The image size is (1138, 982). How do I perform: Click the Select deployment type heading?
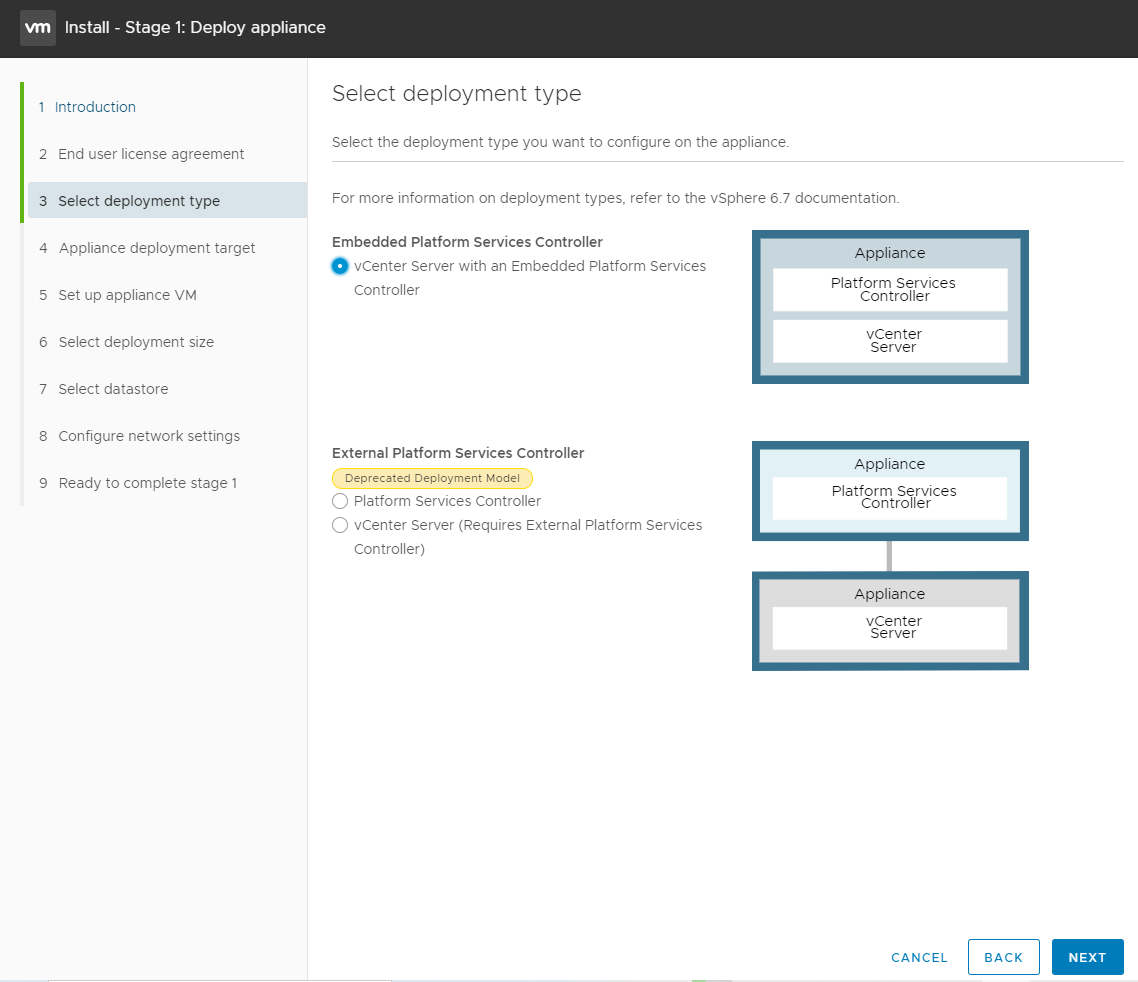[457, 94]
